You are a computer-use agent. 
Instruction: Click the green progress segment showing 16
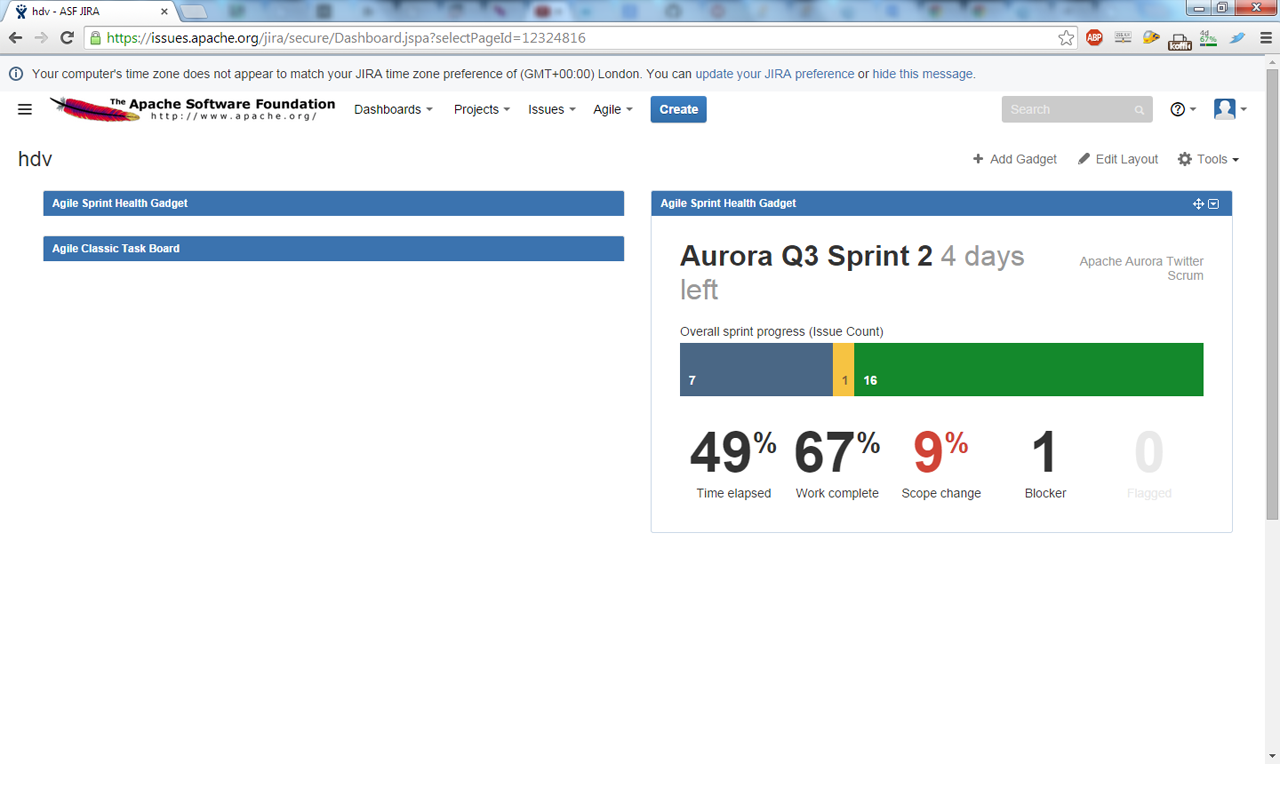click(1029, 369)
